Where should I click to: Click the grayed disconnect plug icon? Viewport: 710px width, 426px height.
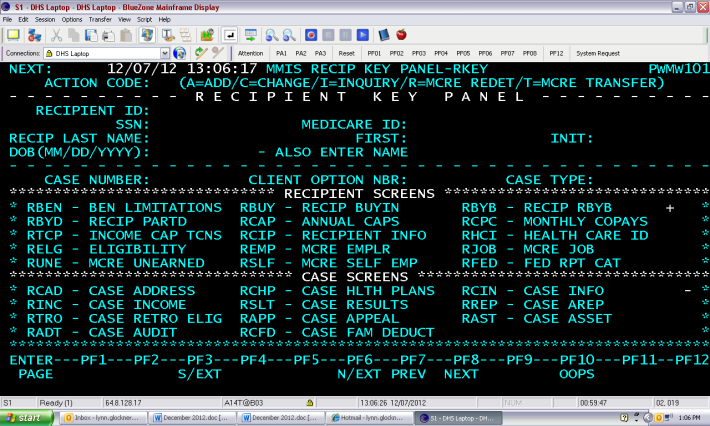pos(218,53)
